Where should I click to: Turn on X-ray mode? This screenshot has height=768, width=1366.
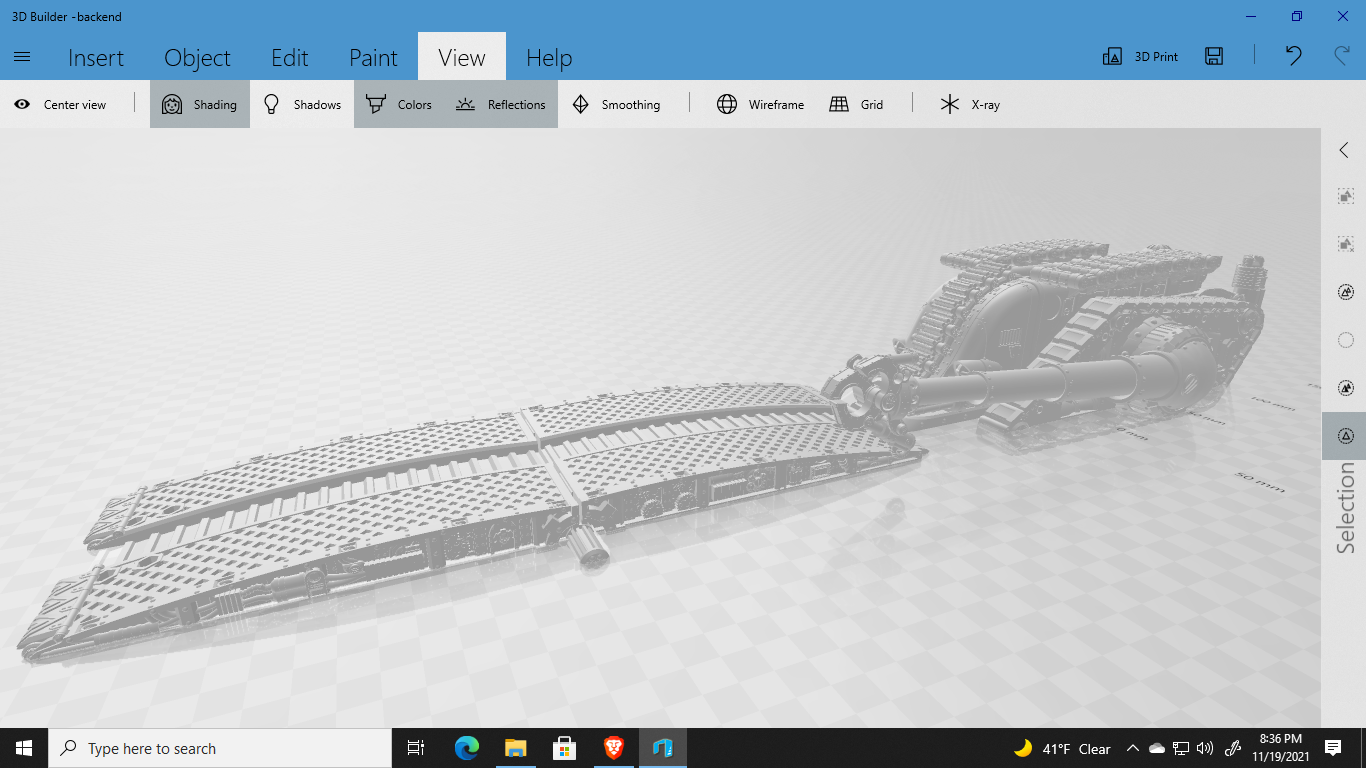pyautogui.click(x=970, y=104)
